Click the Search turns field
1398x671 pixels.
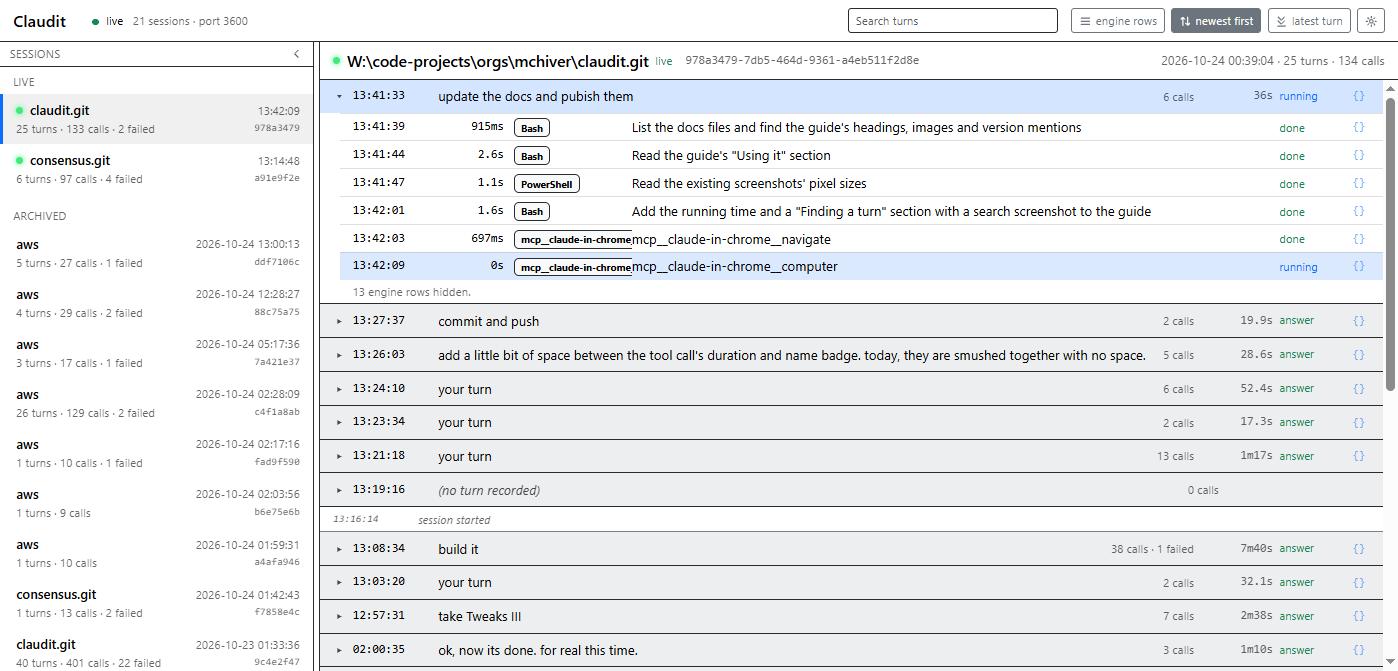pyautogui.click(x=952, y=21)
